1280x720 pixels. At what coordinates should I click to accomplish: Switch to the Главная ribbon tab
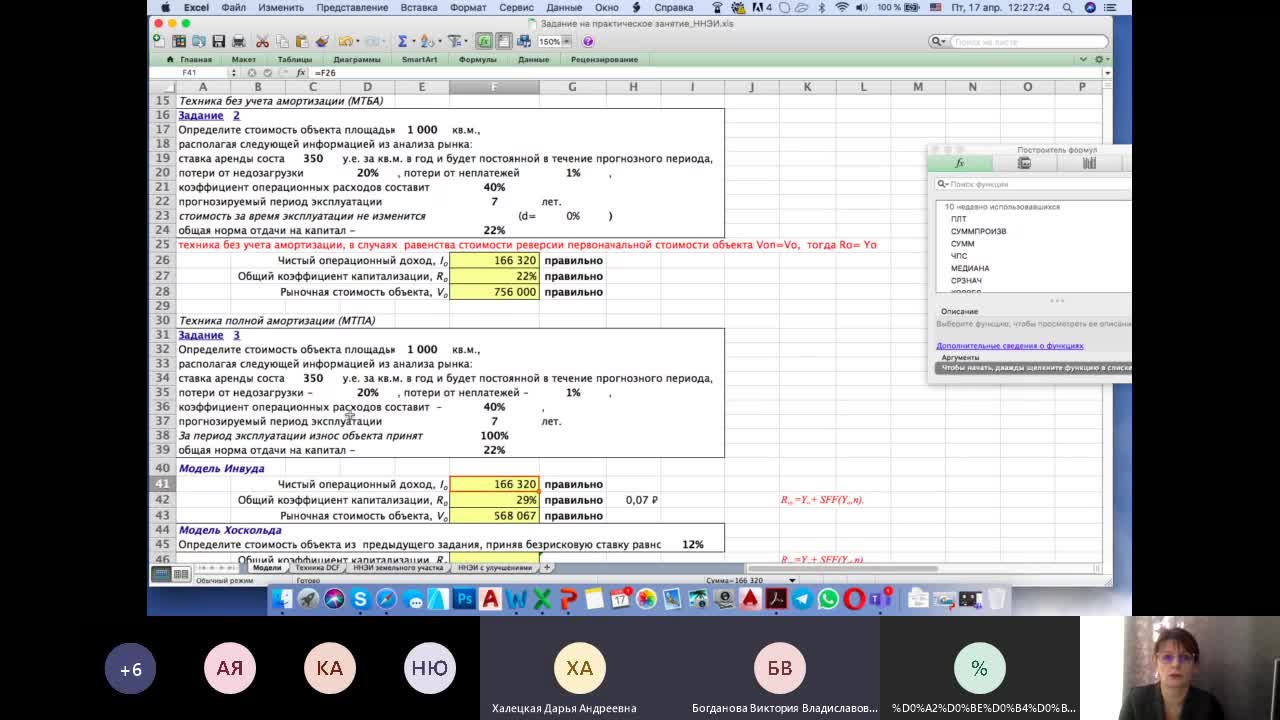pyautogui.click(x=195, y=59)
